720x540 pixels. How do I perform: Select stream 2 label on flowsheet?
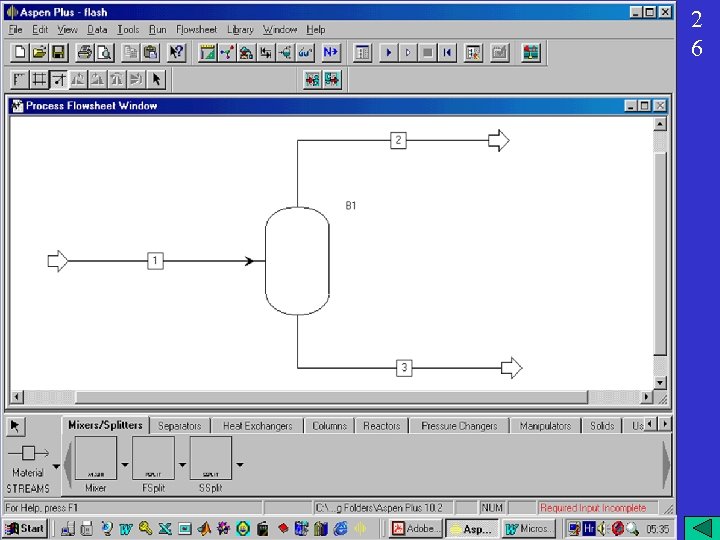pos(398,140)
